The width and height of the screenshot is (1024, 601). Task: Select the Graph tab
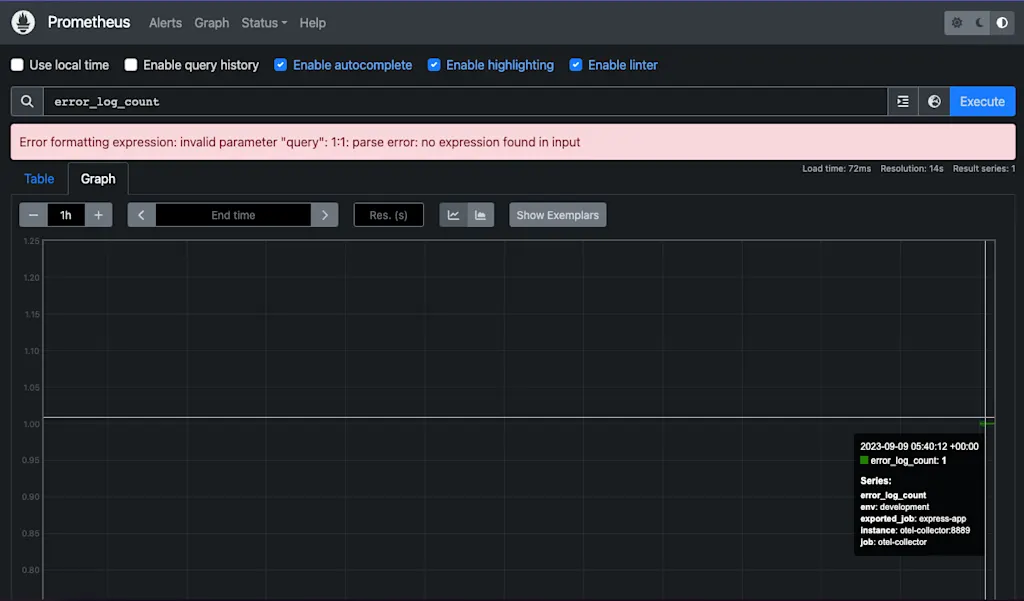point(98,179)
